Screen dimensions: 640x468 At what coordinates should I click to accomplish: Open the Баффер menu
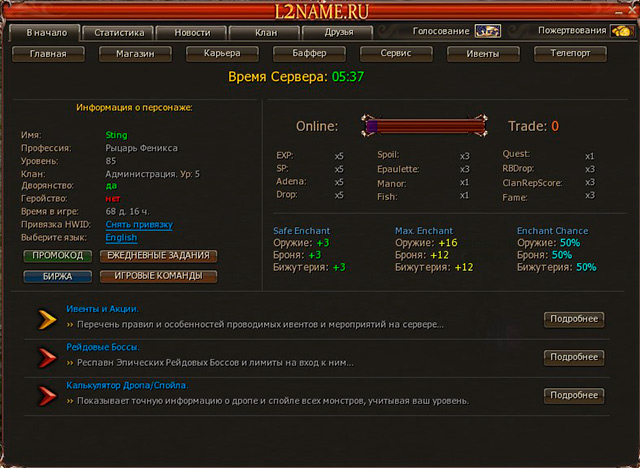click(x=308, y=53)
